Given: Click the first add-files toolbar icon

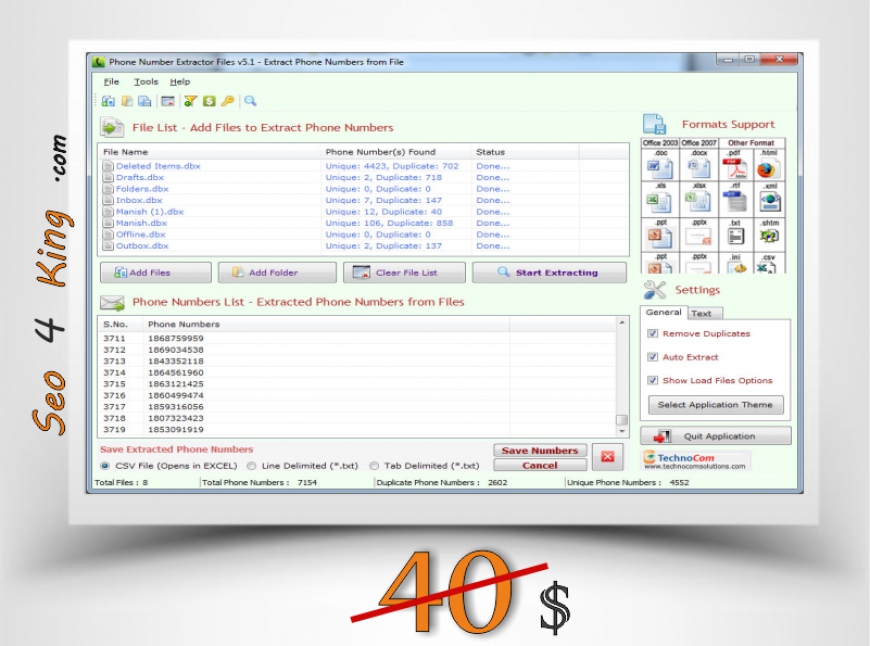Looking at the screenshot, I should click(108, 101).
